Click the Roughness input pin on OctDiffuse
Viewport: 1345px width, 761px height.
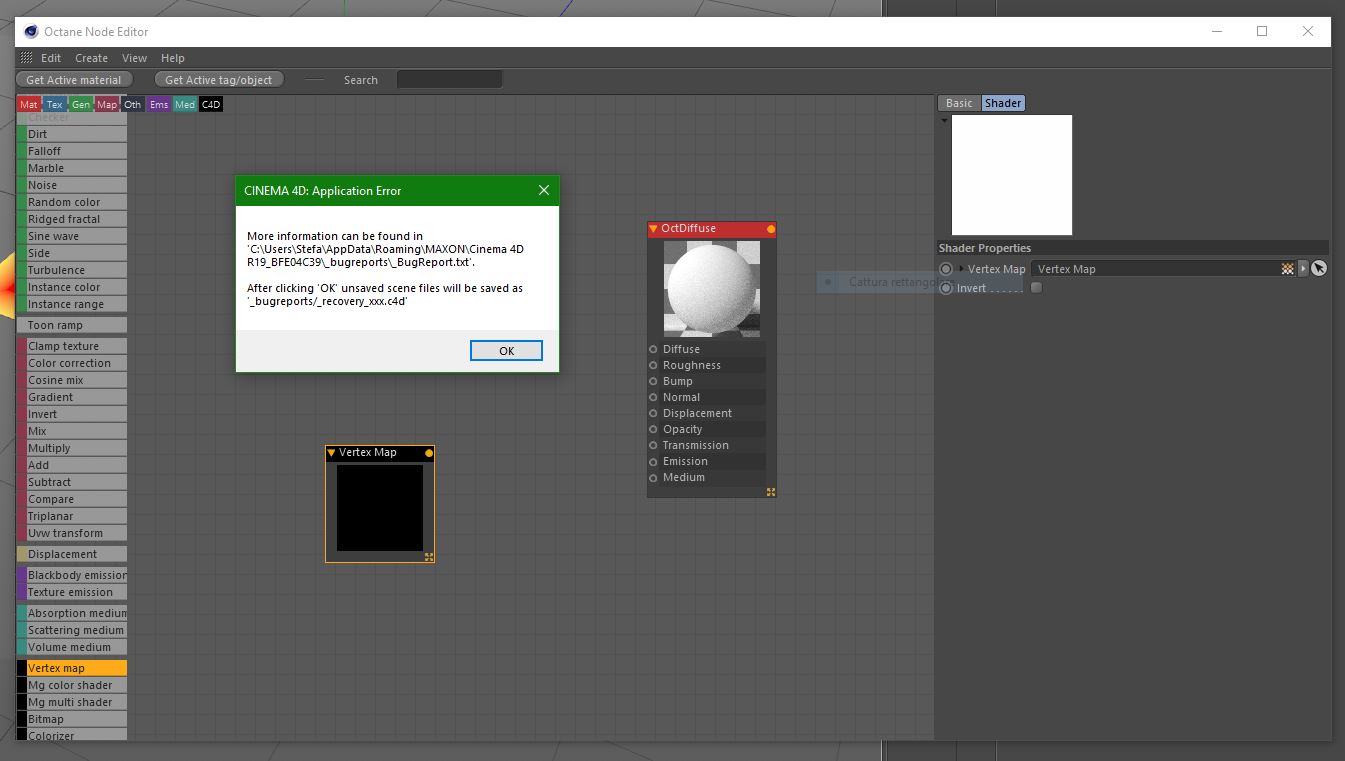click(x=654, y=365)
